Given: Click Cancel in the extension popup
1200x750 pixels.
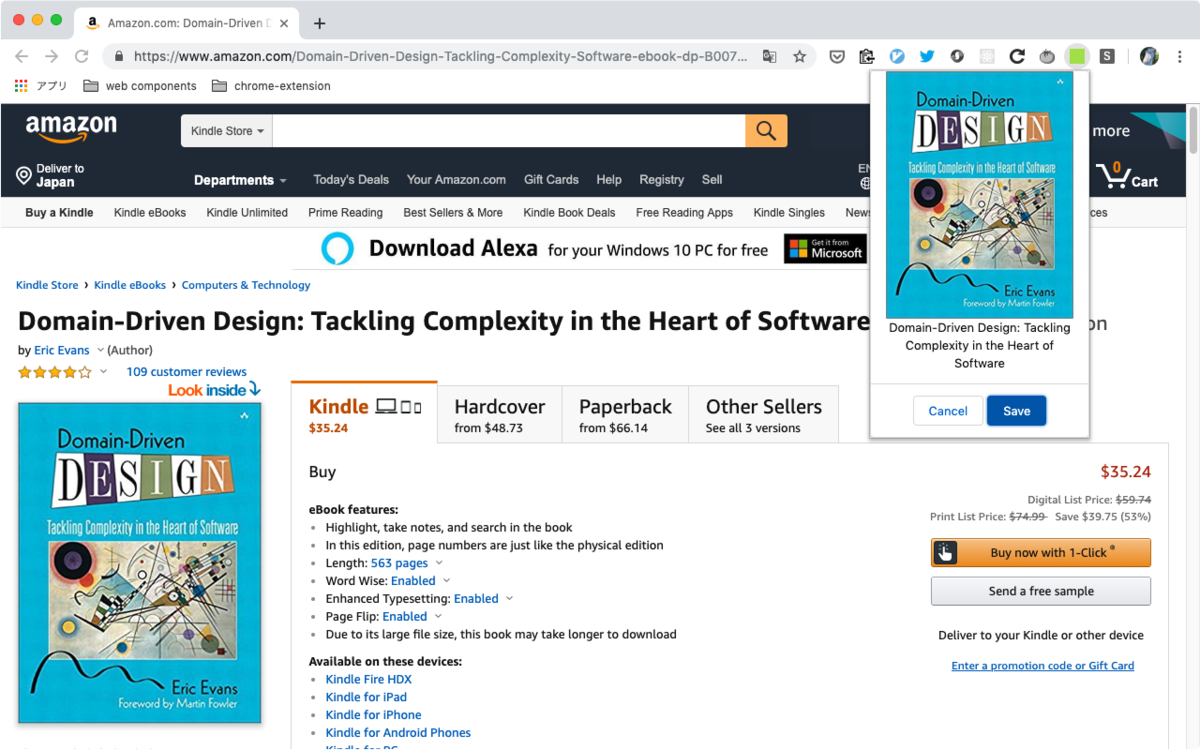Looking at the screenshot, I should (x=948, y=411).
